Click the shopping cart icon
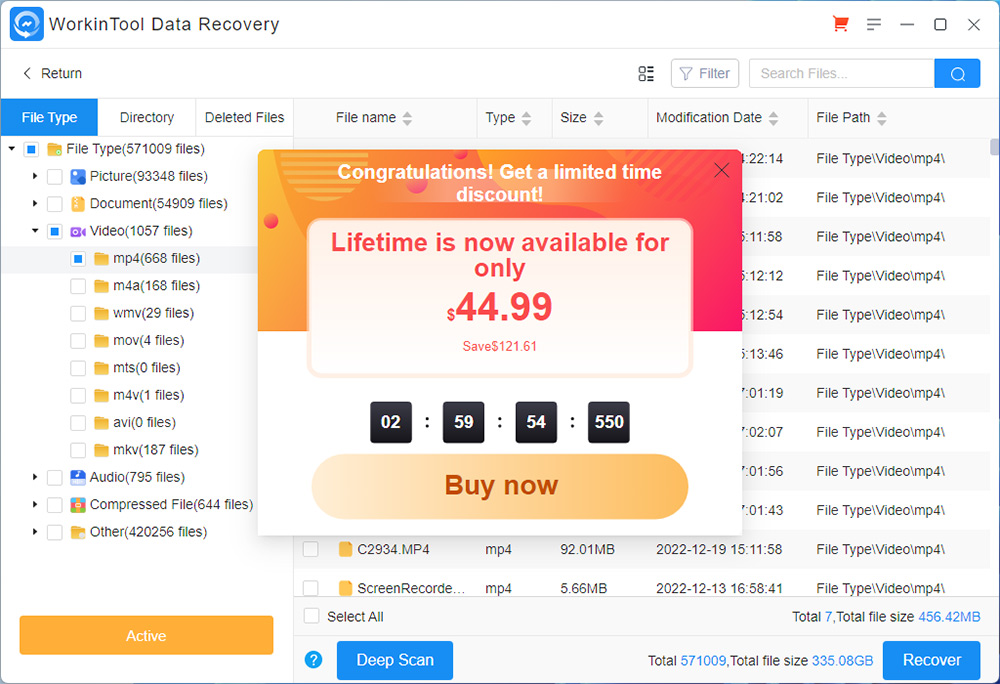The width and height of the screenshot is (1000, 684). click(x=841, y=24)
